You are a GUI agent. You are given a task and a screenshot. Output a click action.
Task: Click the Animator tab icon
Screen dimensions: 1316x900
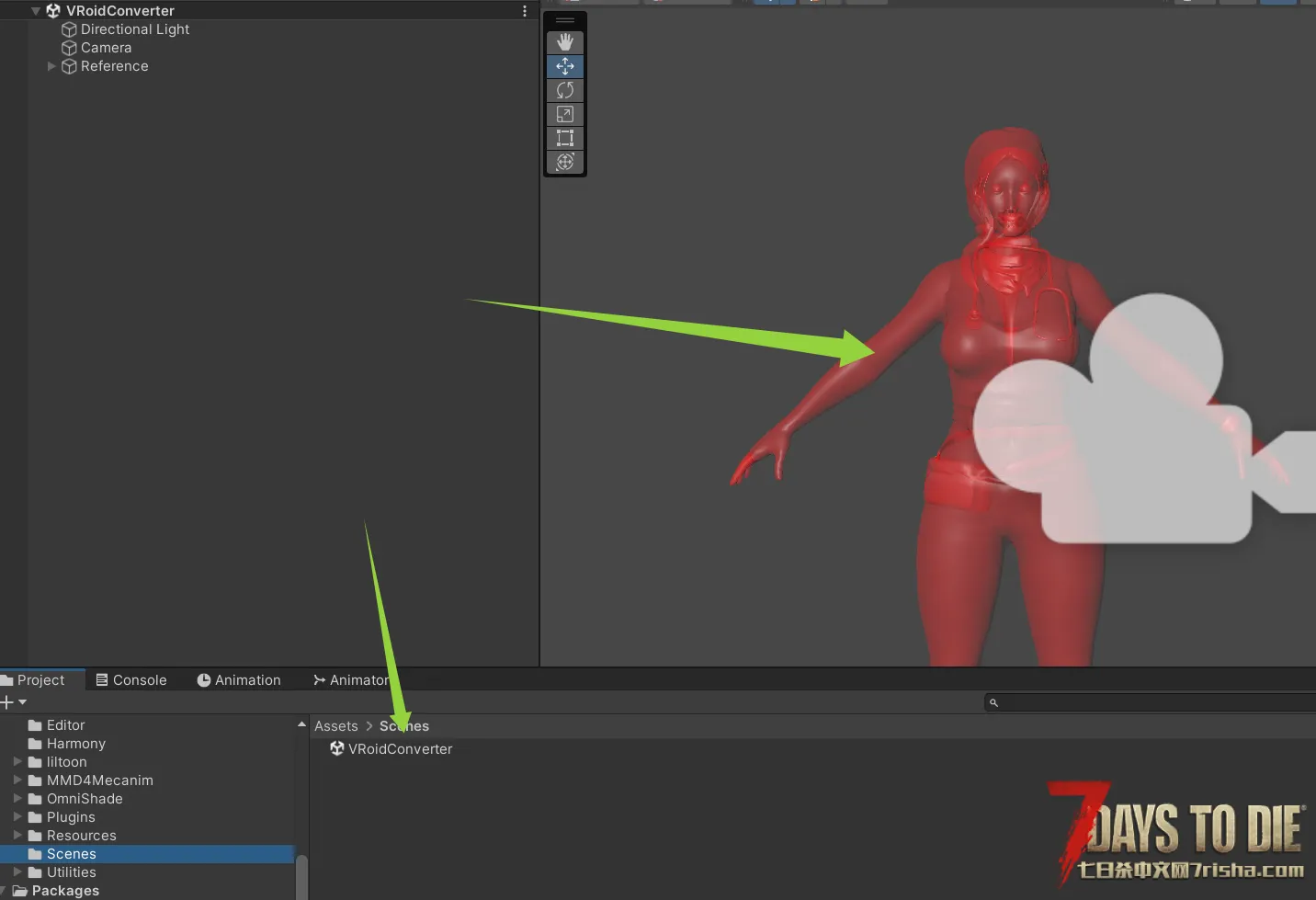319,680
